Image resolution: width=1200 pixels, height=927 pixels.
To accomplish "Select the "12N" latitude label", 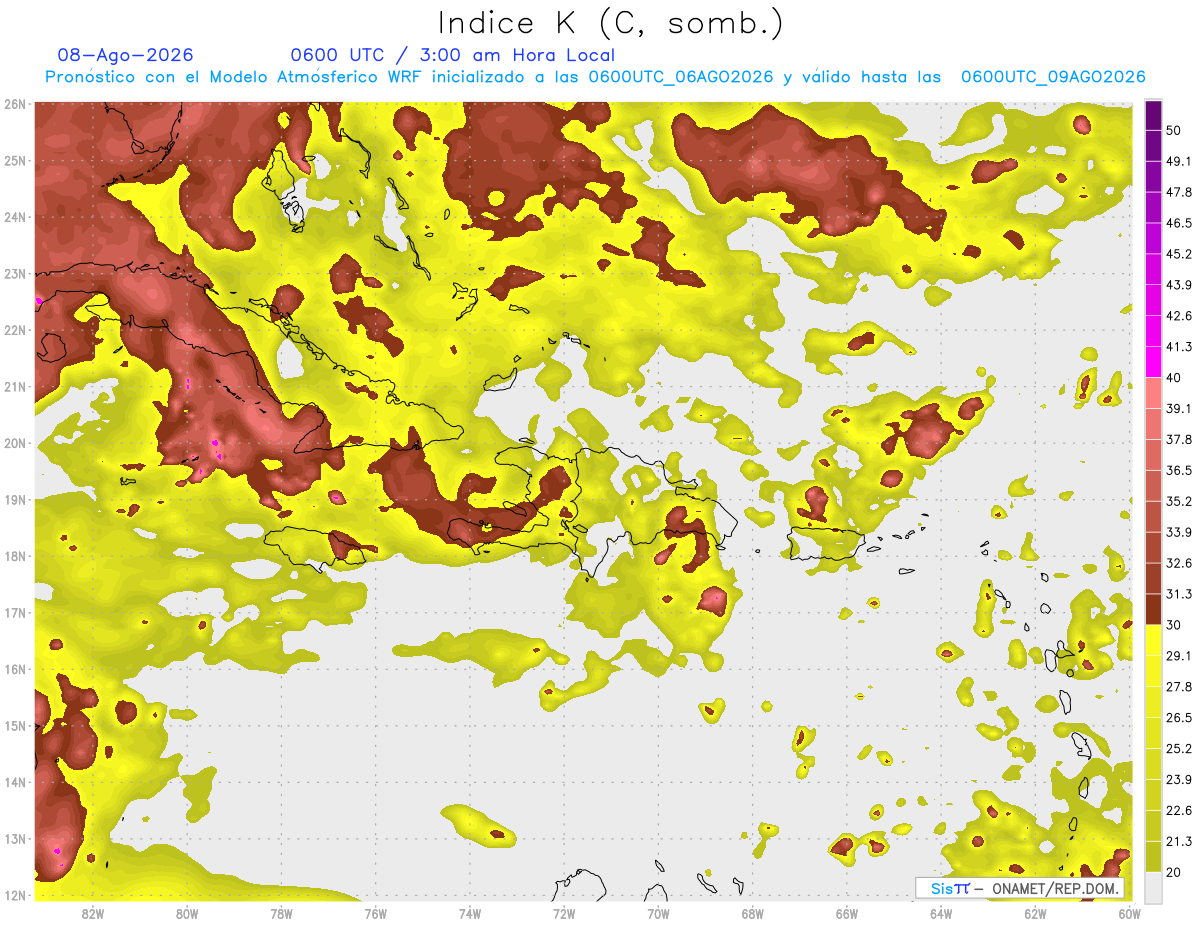I will tap(15, 895).
